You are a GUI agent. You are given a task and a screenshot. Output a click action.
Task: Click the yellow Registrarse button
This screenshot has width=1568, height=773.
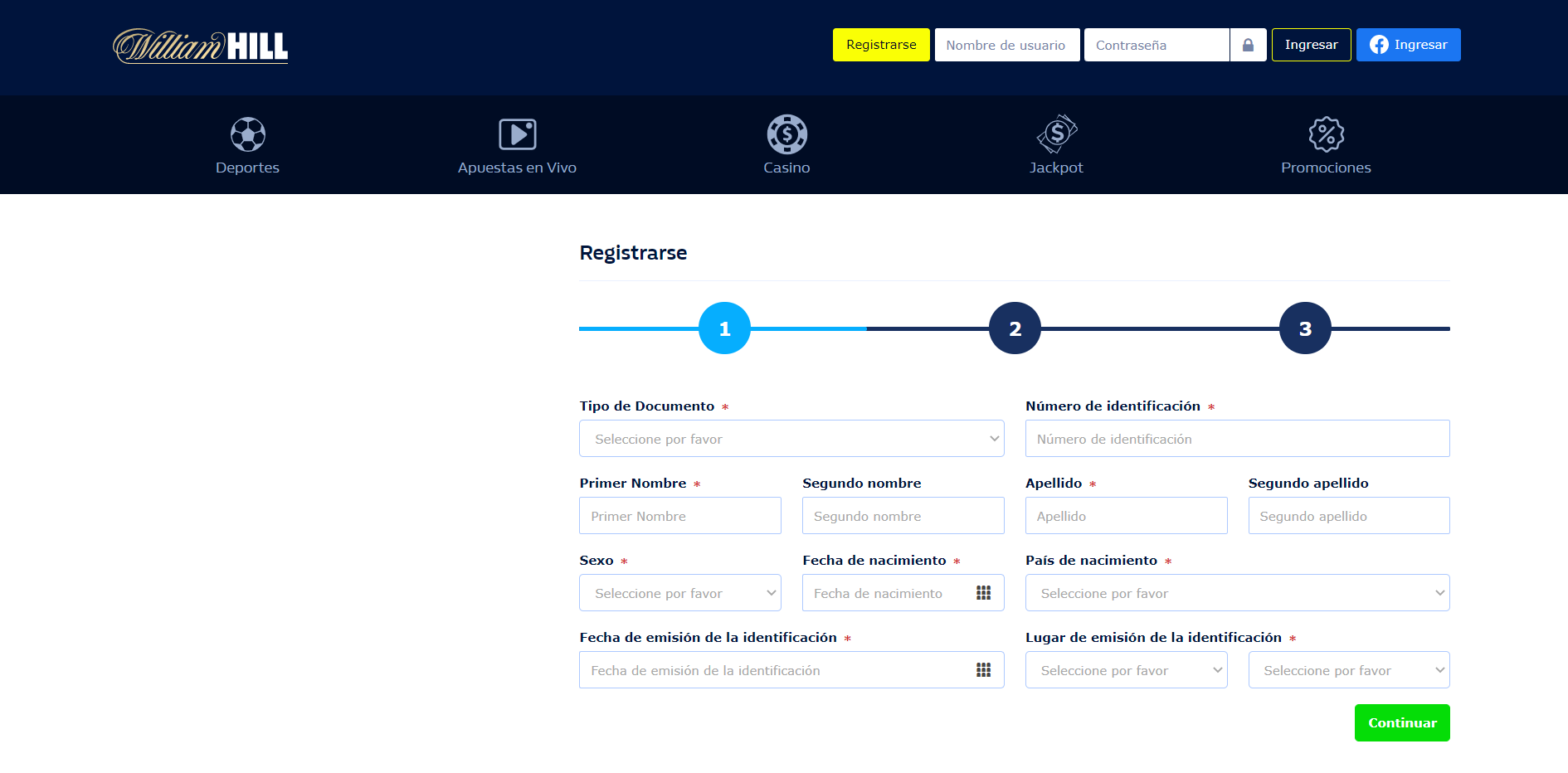(881, 45)
